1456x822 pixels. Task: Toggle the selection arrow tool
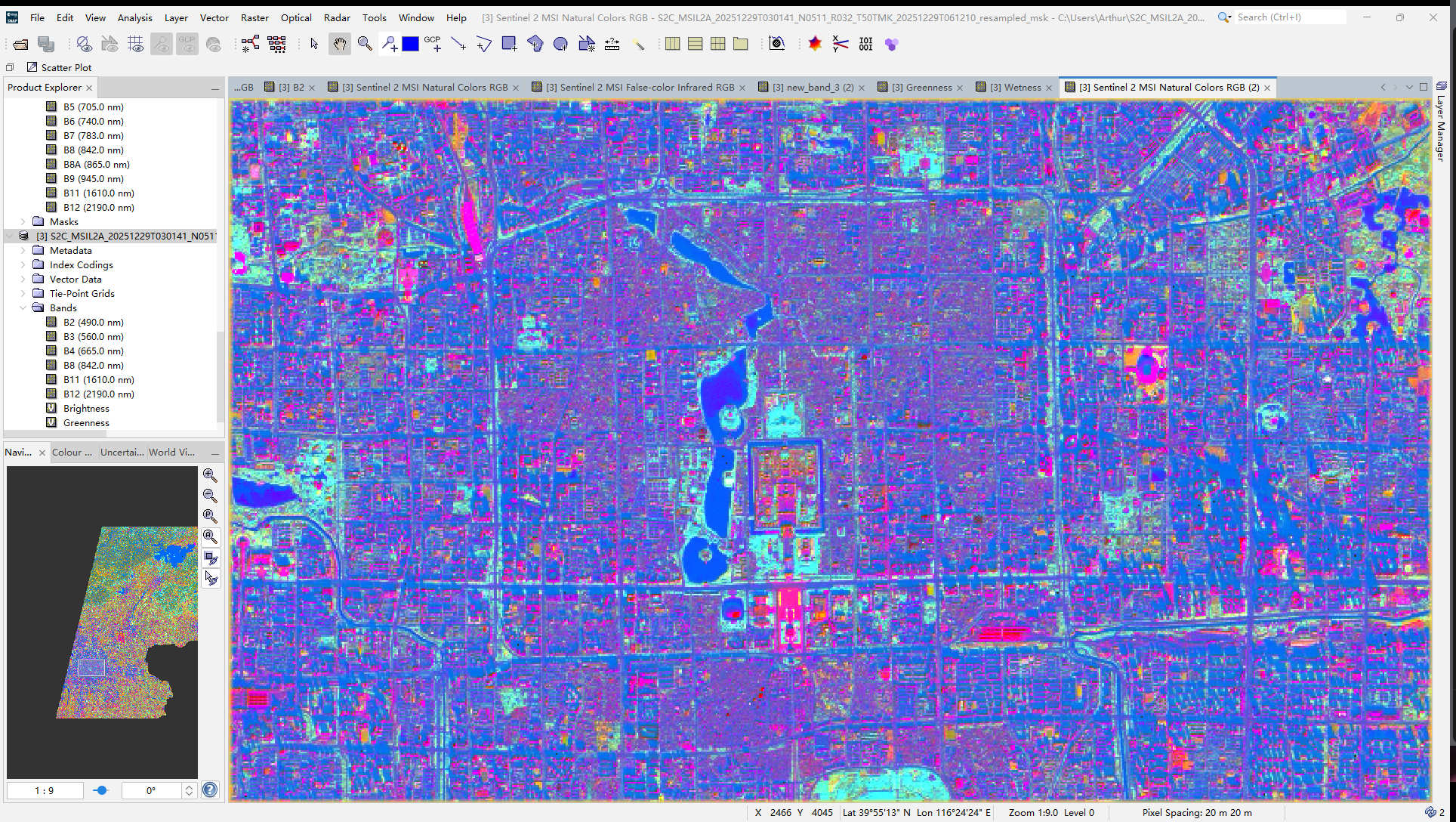314,45
